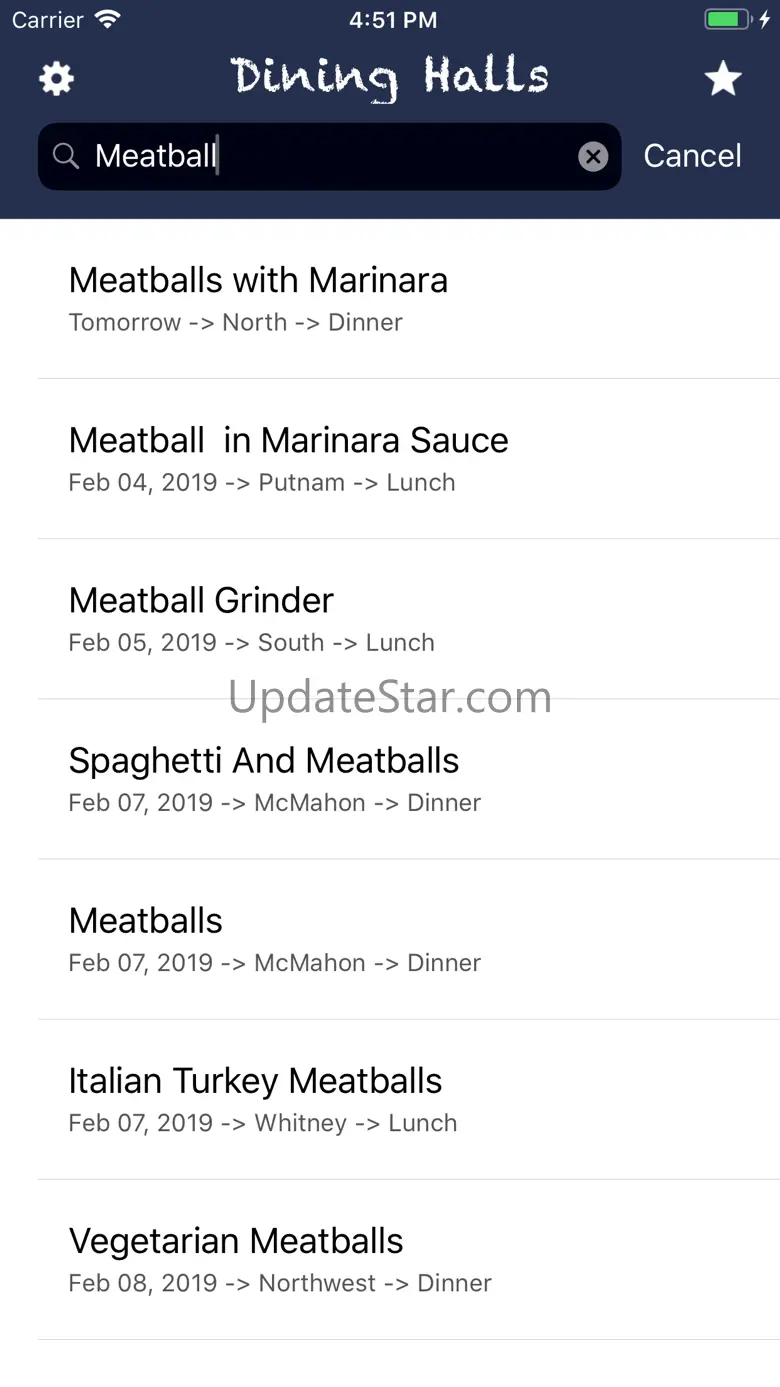Screen dimensions: 780x1387
Task: Select Meatball in Marinara Sauce entry
Action: (409, 459)
